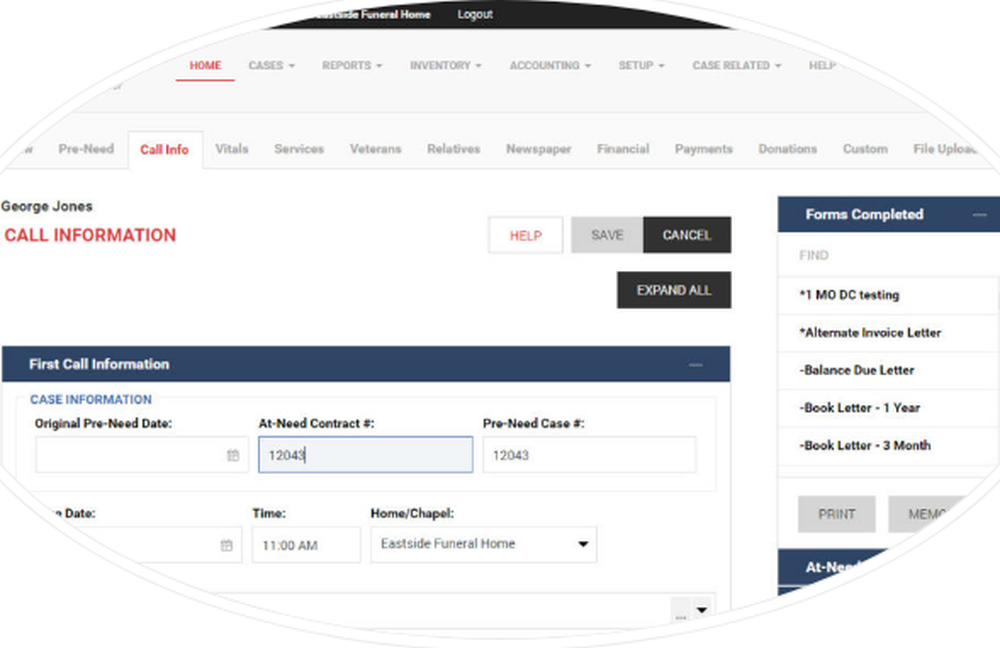Click the FIND search box in Forms Completed
This screenshot has width=1000, height=648.
pos(888,255)
